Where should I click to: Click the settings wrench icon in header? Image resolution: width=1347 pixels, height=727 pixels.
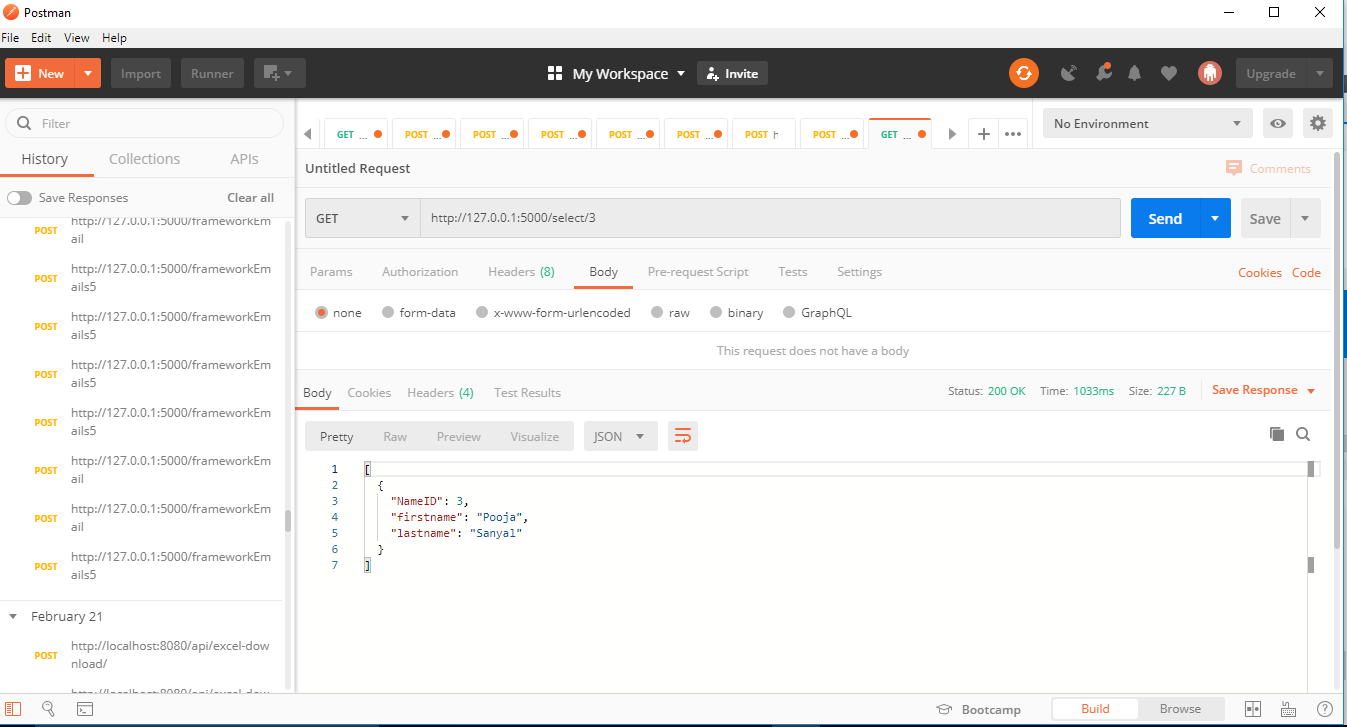(x=1103, y=73)
